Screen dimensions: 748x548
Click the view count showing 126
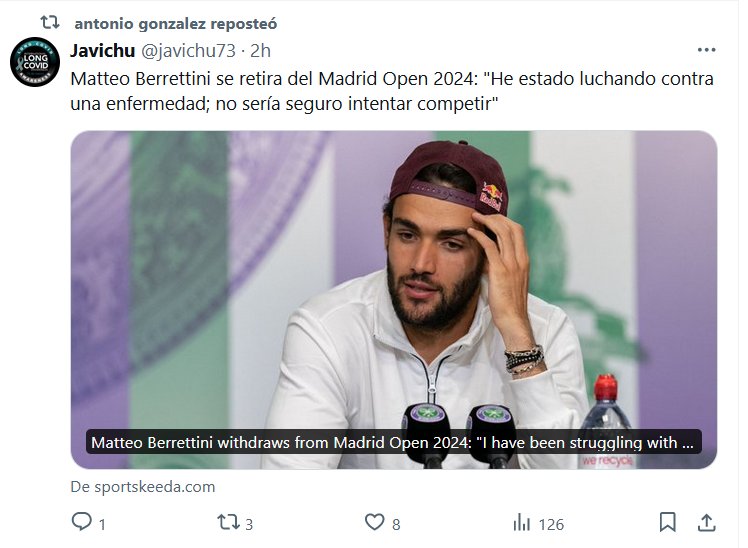(x=551, y=523)
